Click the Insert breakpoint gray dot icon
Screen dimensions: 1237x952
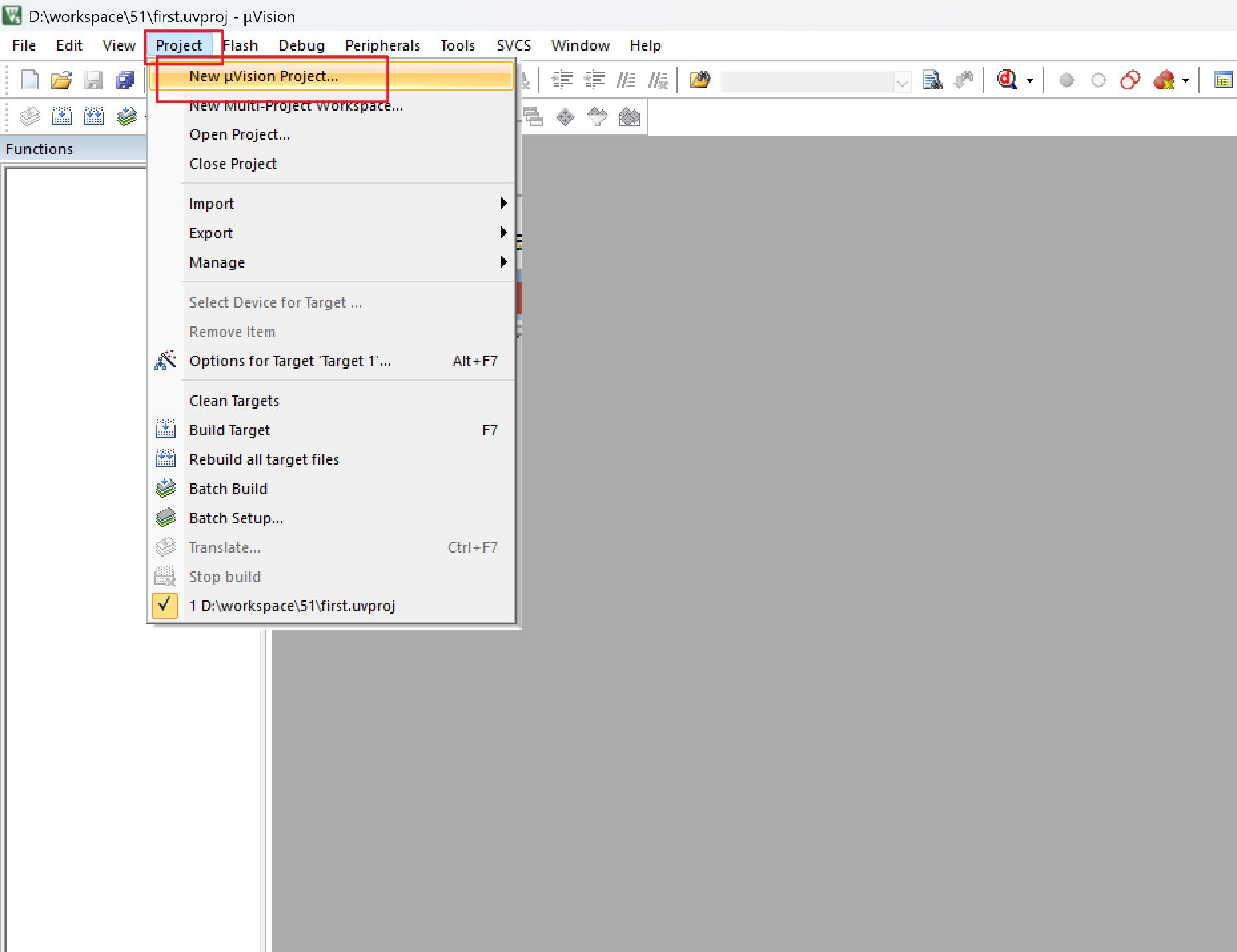tap(1067, 81)
